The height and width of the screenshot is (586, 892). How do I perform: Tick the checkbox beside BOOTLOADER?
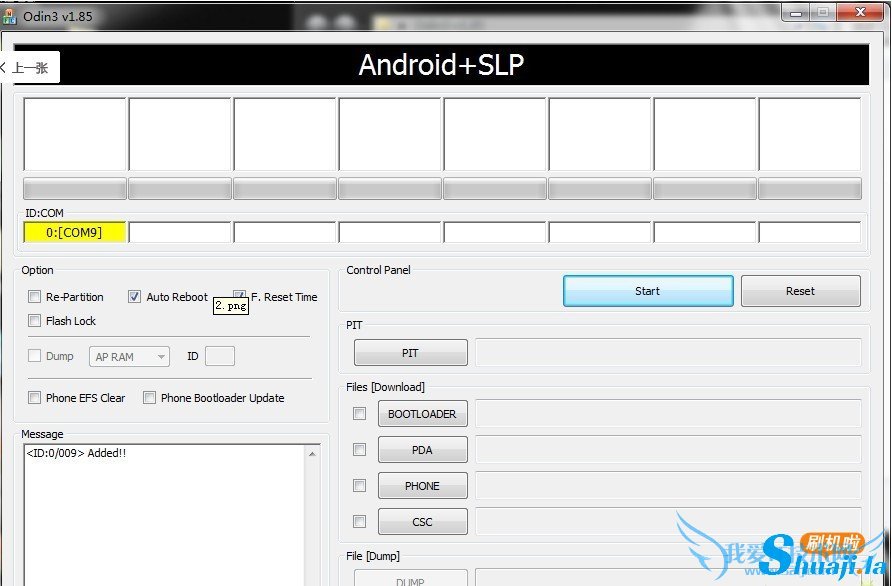[360, 414]
